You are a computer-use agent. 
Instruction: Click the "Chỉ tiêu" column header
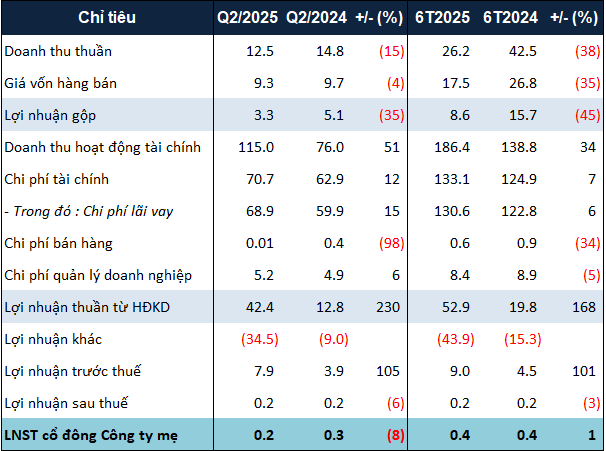click(106, 18)
